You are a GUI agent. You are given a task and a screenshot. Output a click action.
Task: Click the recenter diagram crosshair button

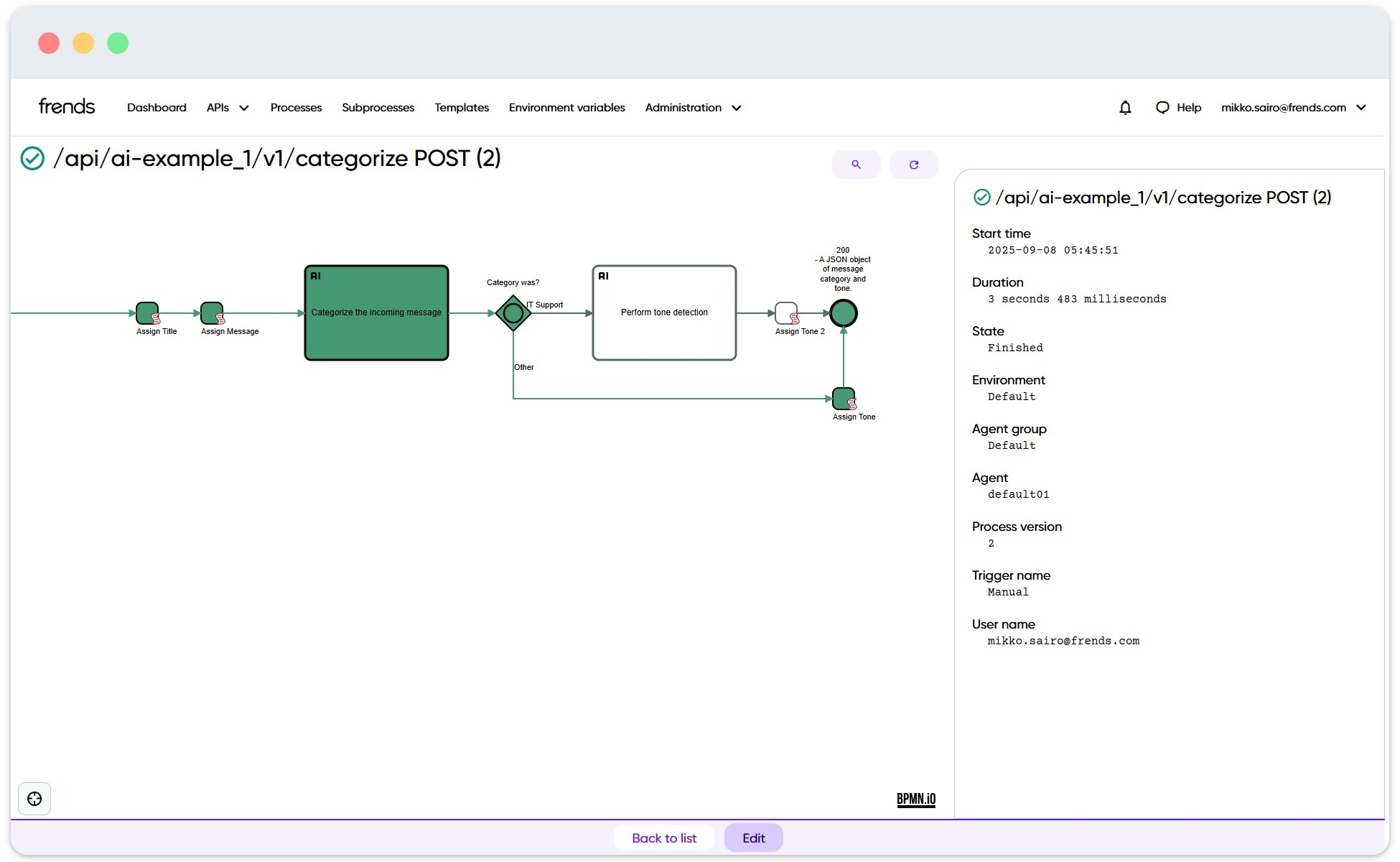34,799
